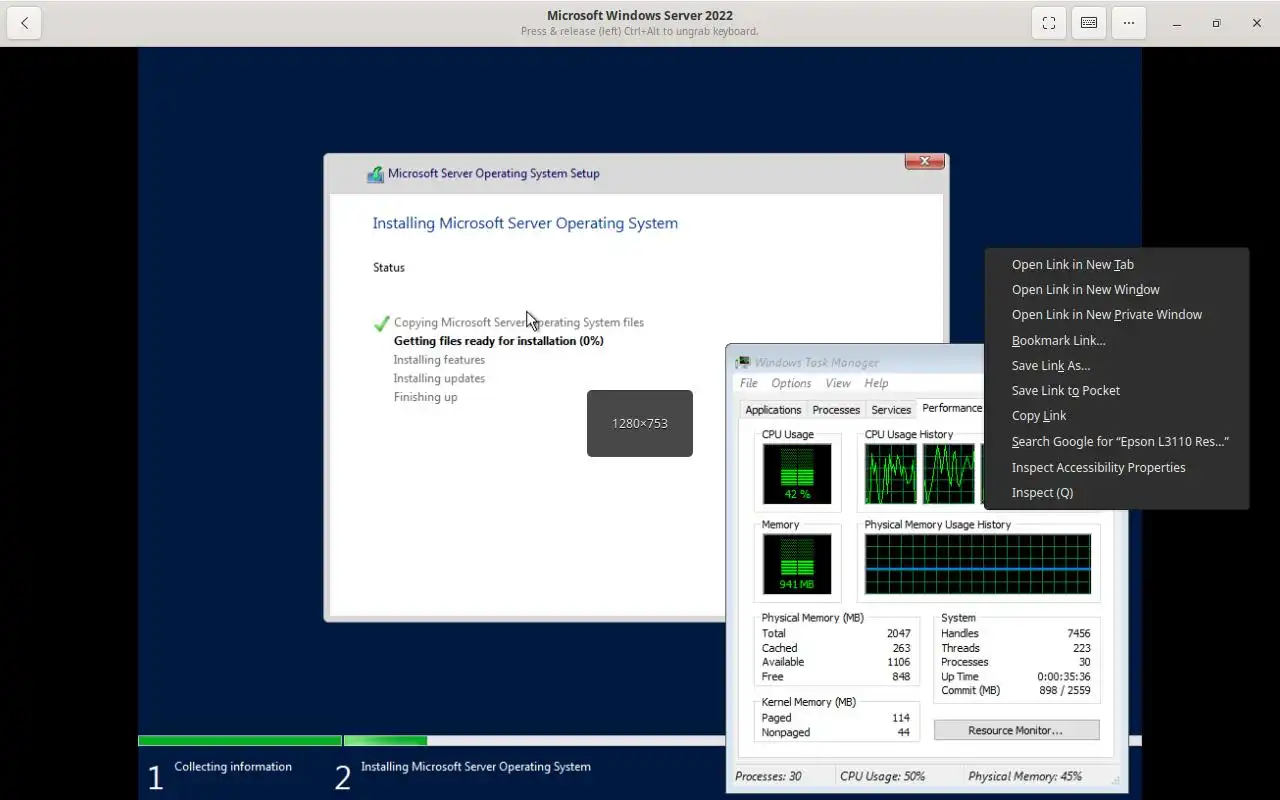Open Task Manager Help menu

coord(876,383)
